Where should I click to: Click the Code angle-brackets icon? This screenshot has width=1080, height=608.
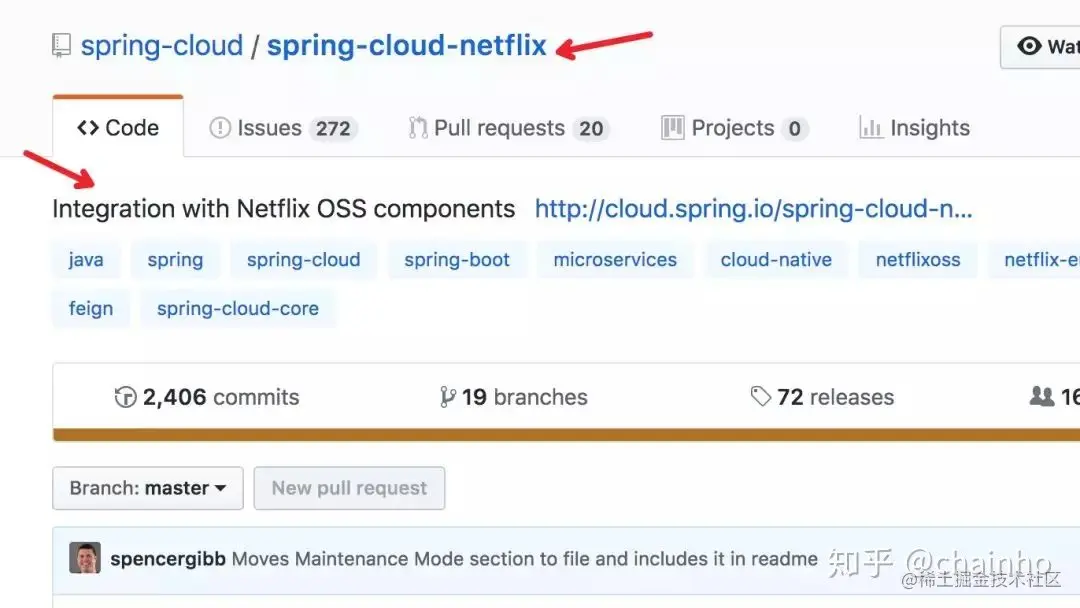[x=88, y=128]
